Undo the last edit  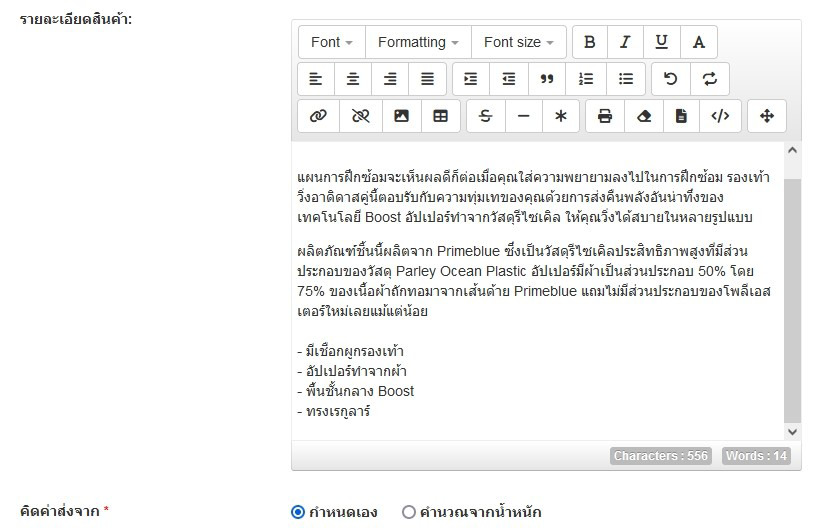671,79
